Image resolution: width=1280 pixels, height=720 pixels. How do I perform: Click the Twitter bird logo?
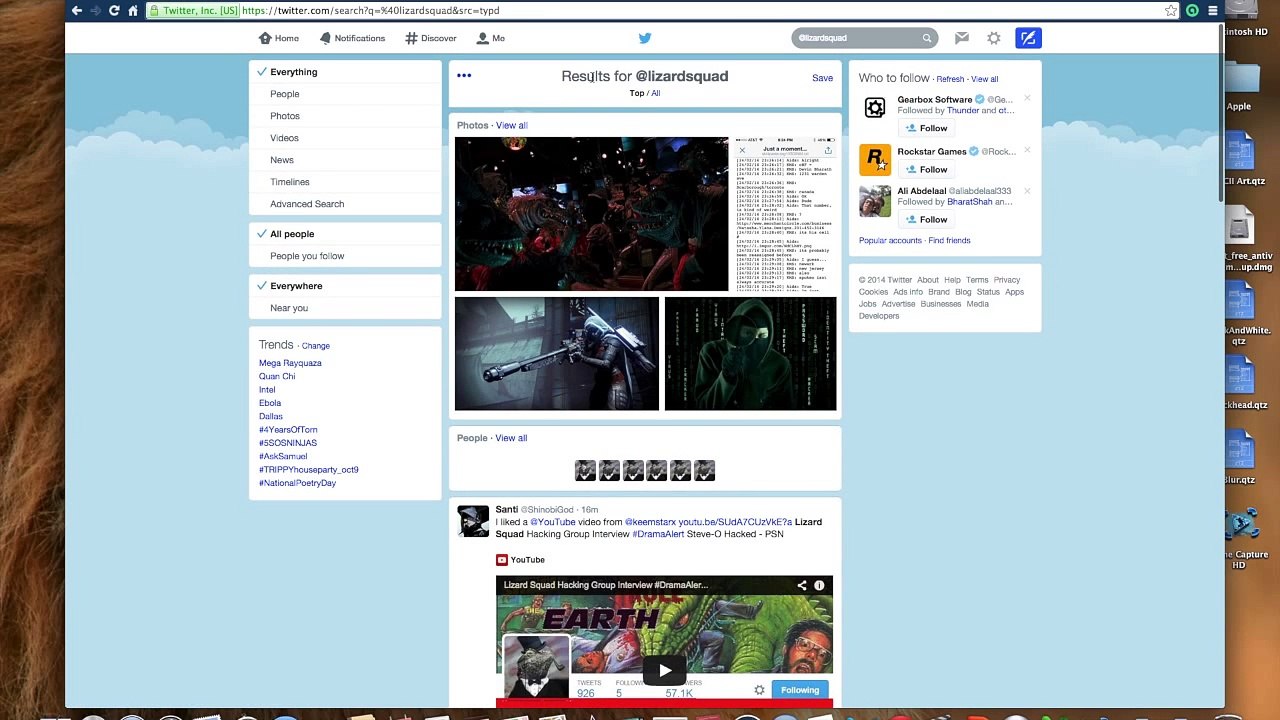645,38
